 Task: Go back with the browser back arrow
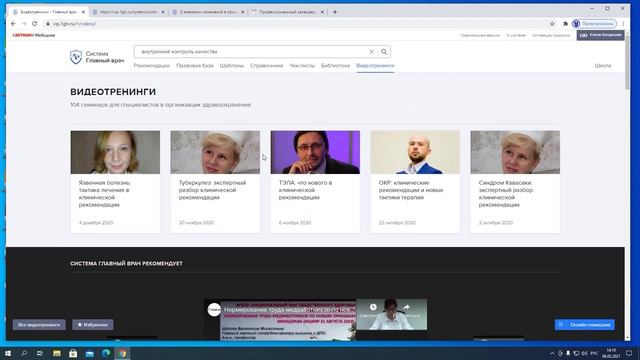[x=13, y=24]
